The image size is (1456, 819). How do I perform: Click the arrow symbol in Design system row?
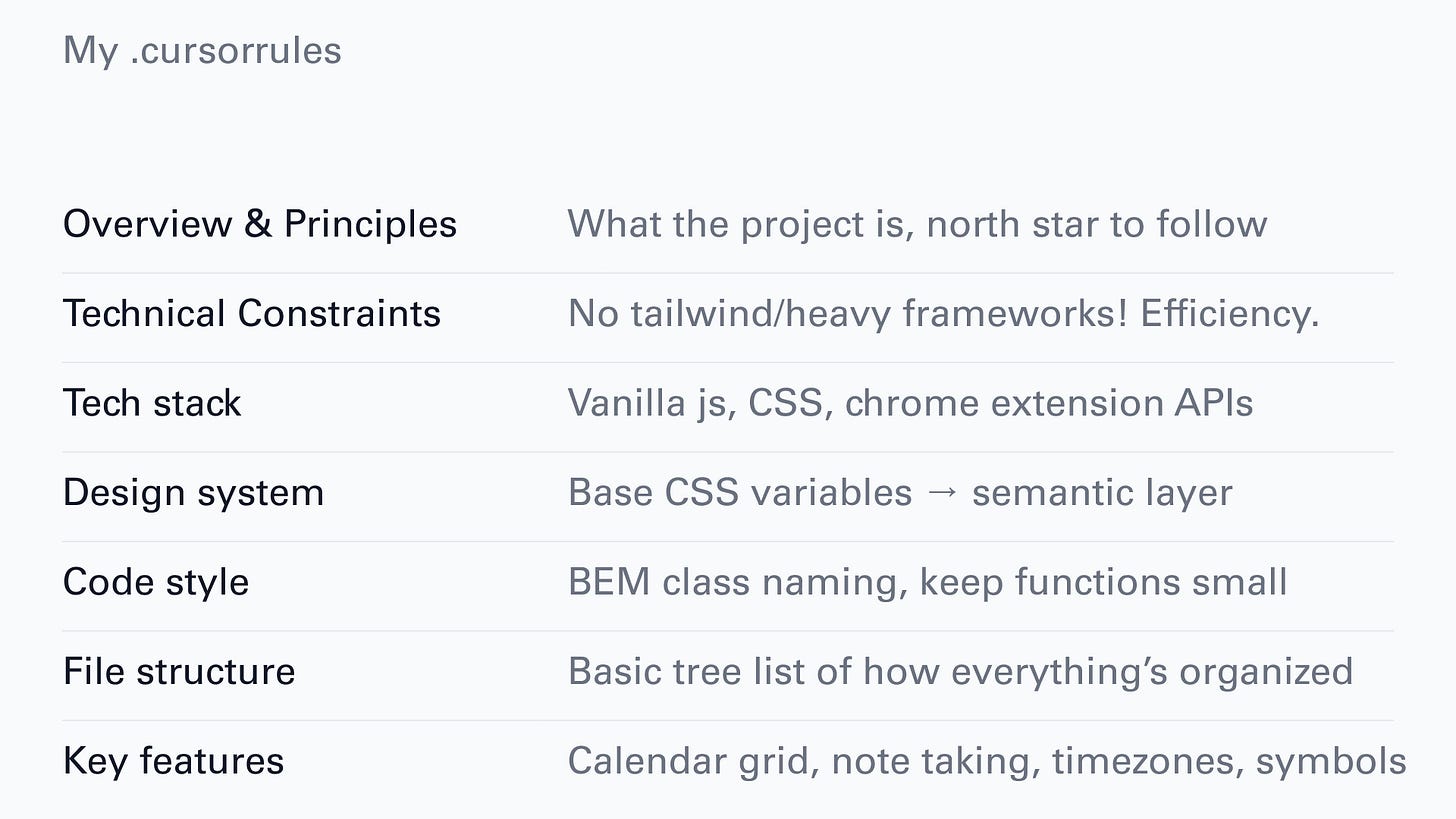click(942, 494)
